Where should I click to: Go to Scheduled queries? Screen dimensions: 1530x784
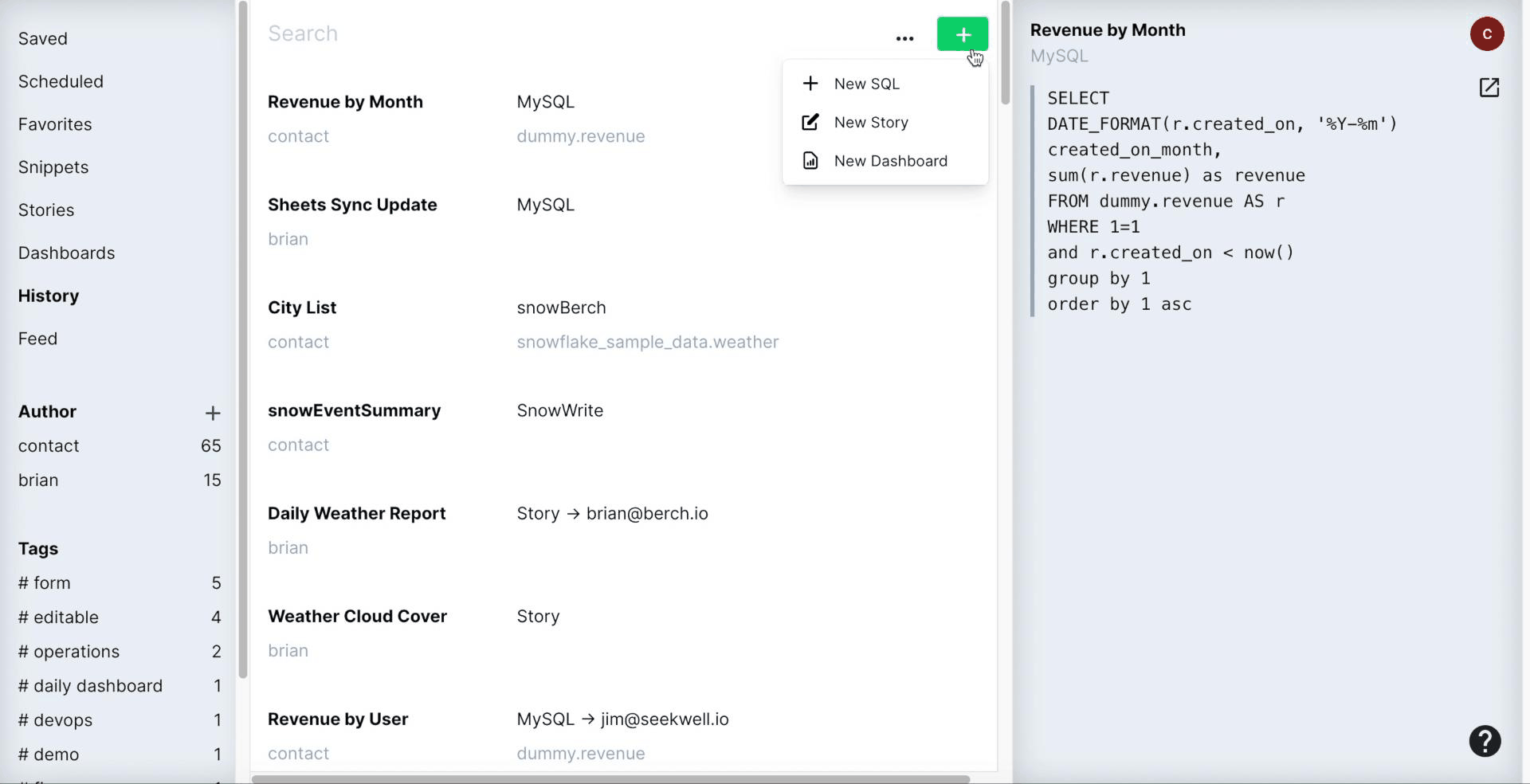tap(61, 81)
